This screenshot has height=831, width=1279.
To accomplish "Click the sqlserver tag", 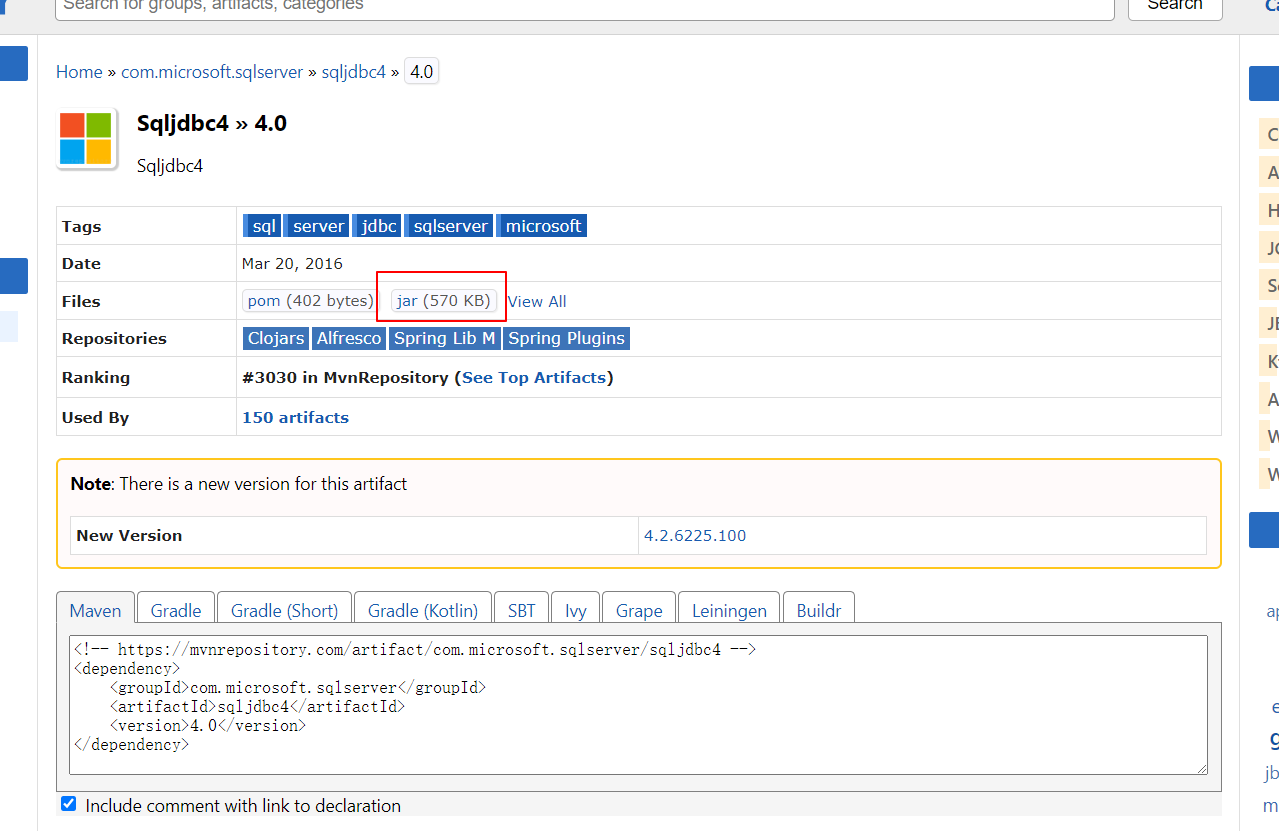I will (449, 226).
